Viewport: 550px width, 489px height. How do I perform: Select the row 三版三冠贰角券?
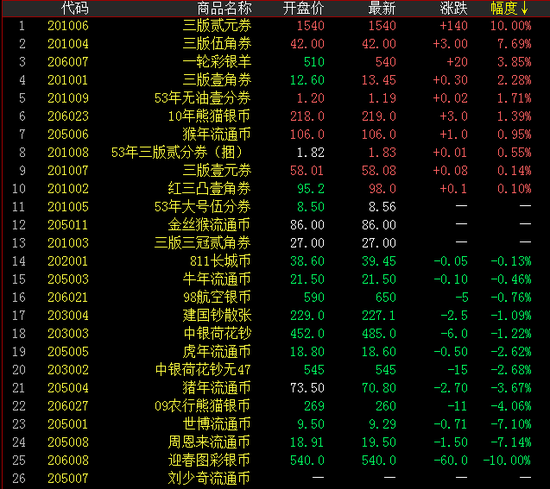pyautogui.click(x=276, y=243)
